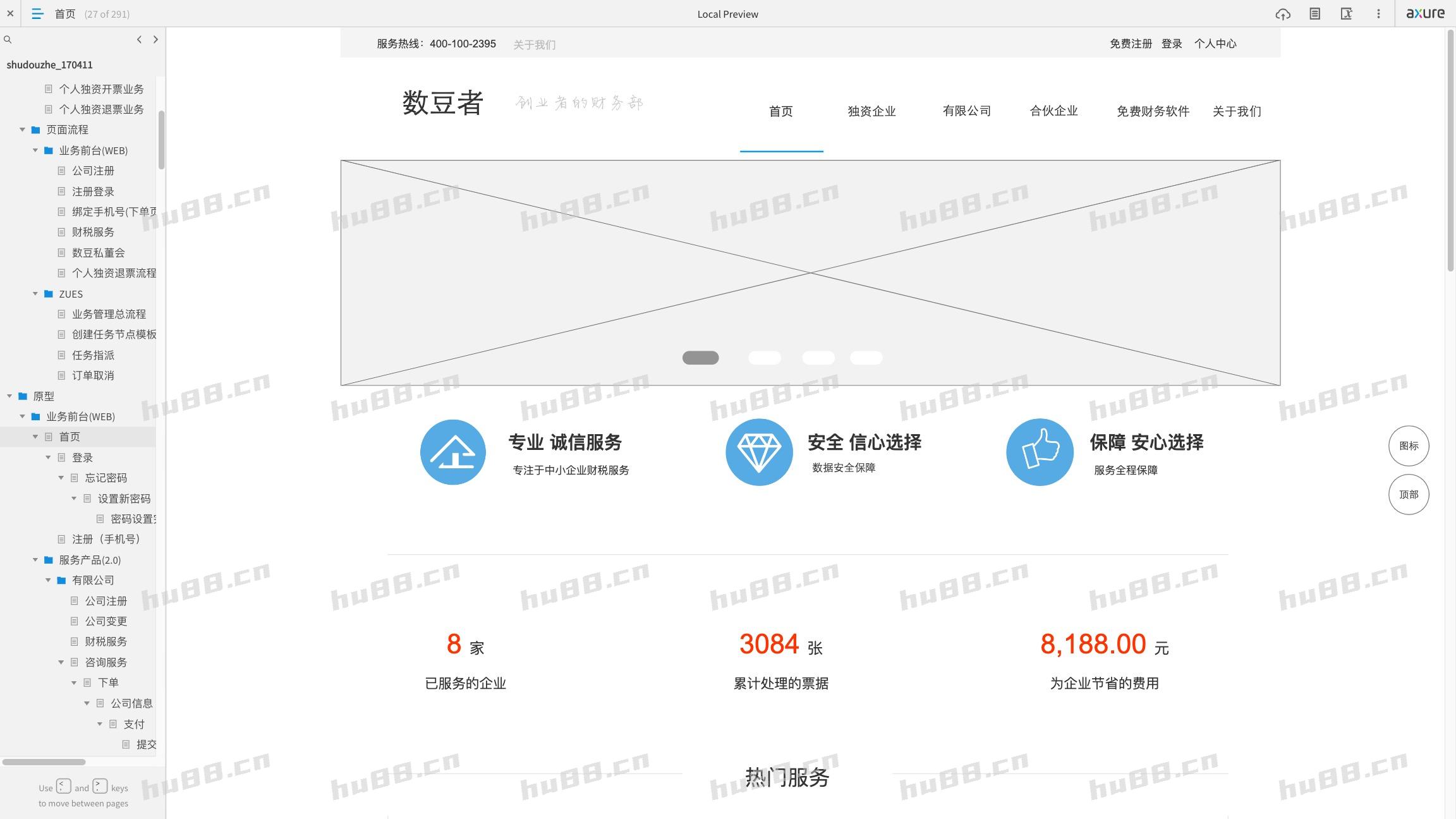Open the three-dot more options menu
Screen dimensions: 1456x819
tap(1378, 14)
